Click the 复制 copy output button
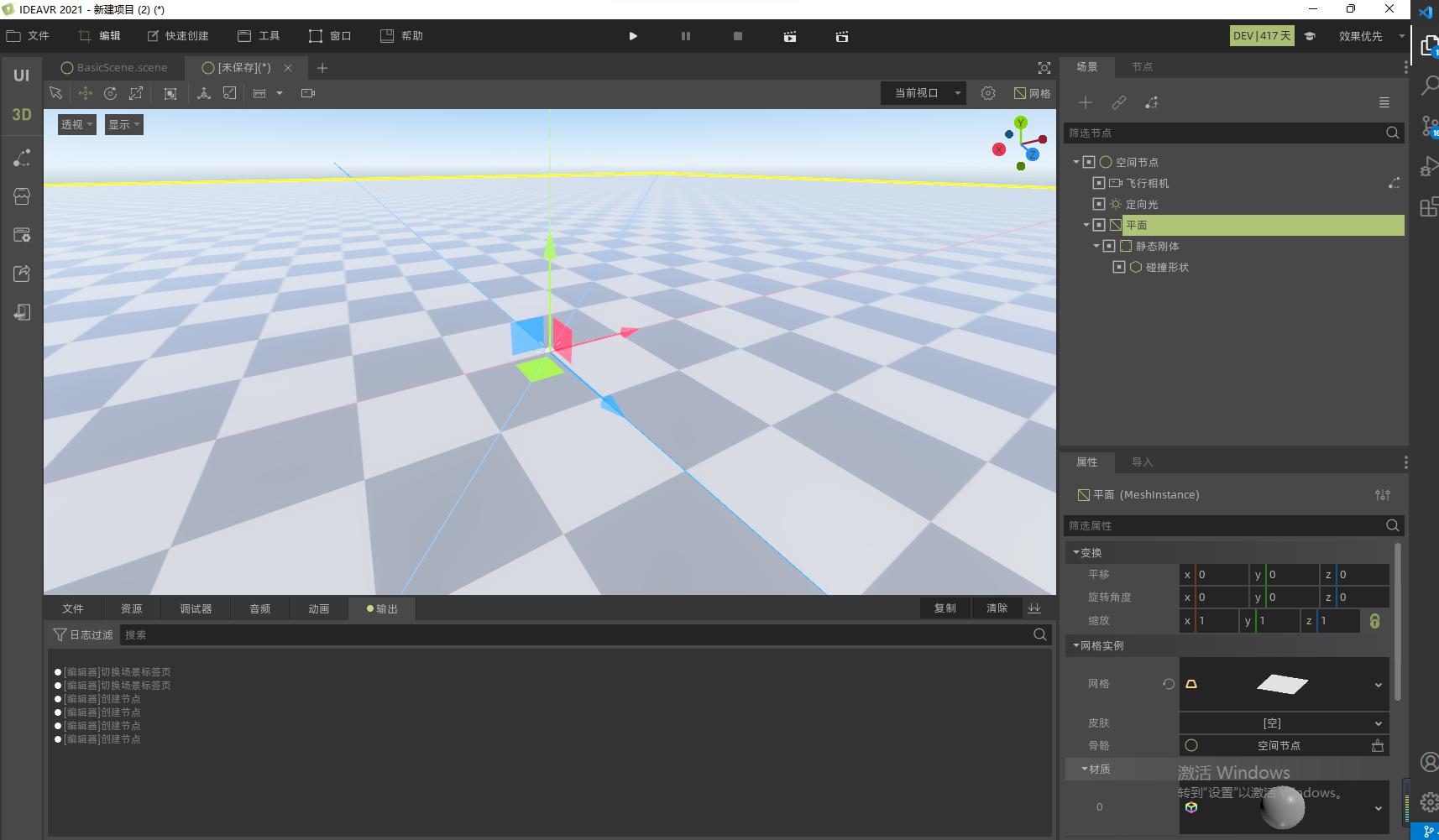 (x=945, y=608)
